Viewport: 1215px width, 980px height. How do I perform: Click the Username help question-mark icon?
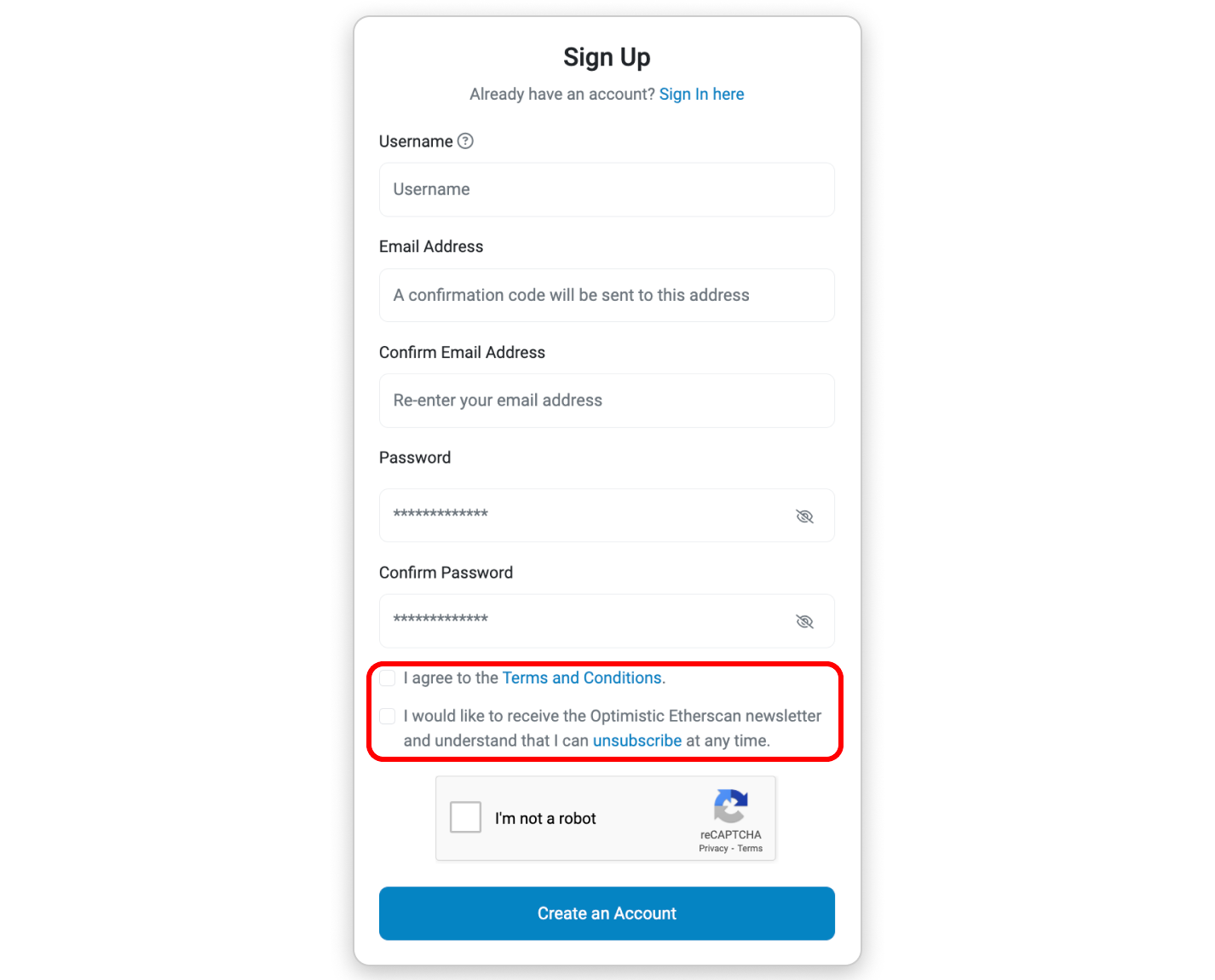[465, 141]
